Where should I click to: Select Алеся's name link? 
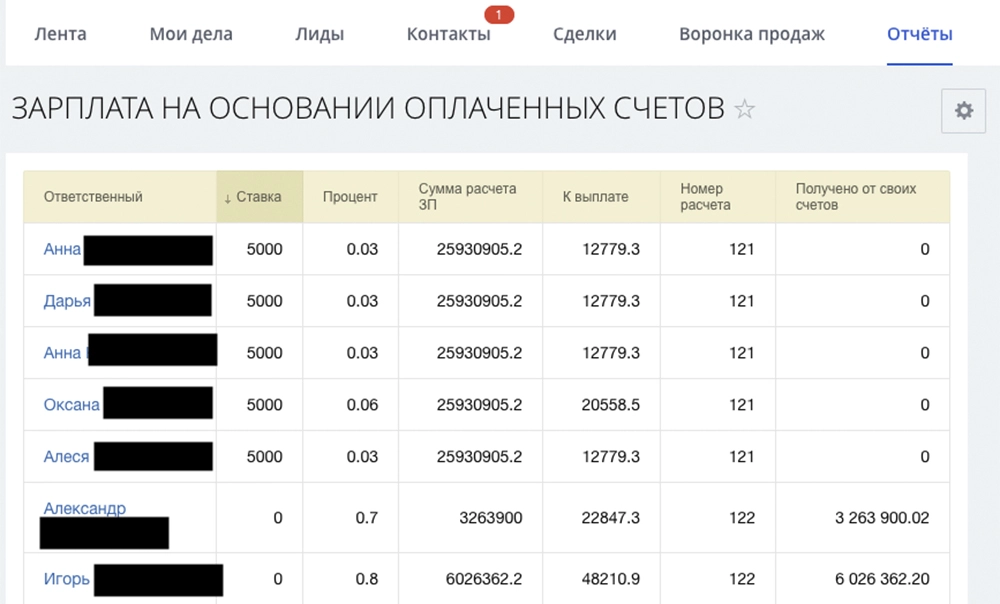(65, 457)
